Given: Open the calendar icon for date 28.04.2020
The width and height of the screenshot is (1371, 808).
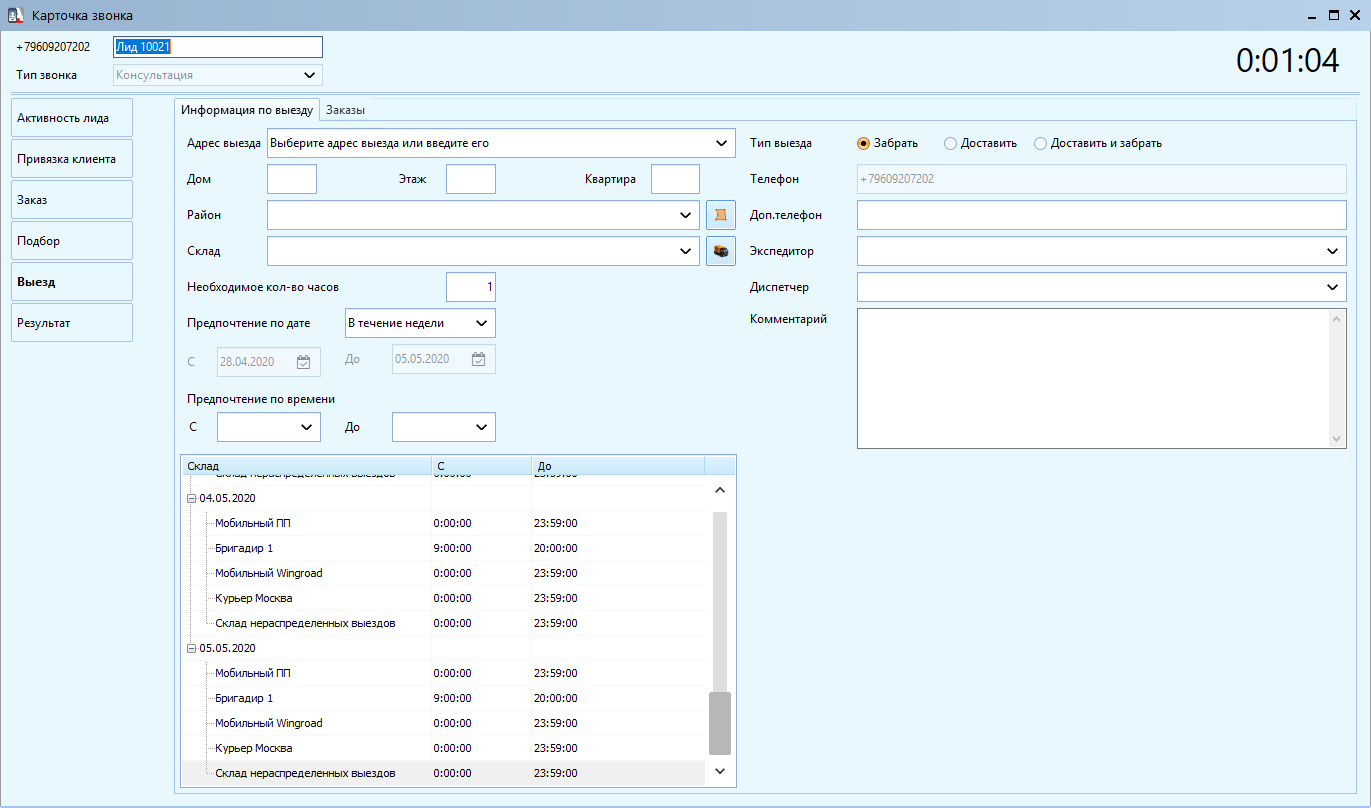Looking at the screenshot, I should pos(304,361).
